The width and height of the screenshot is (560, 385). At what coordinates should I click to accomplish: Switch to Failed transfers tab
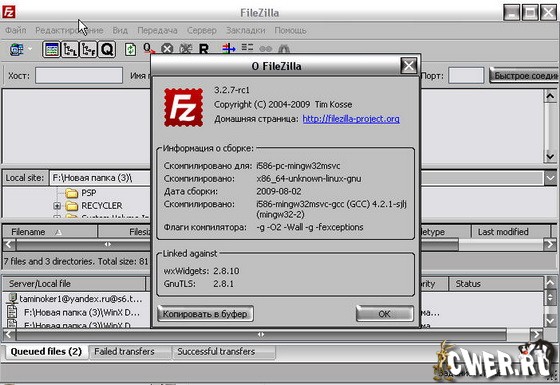(x=124, y=351)
